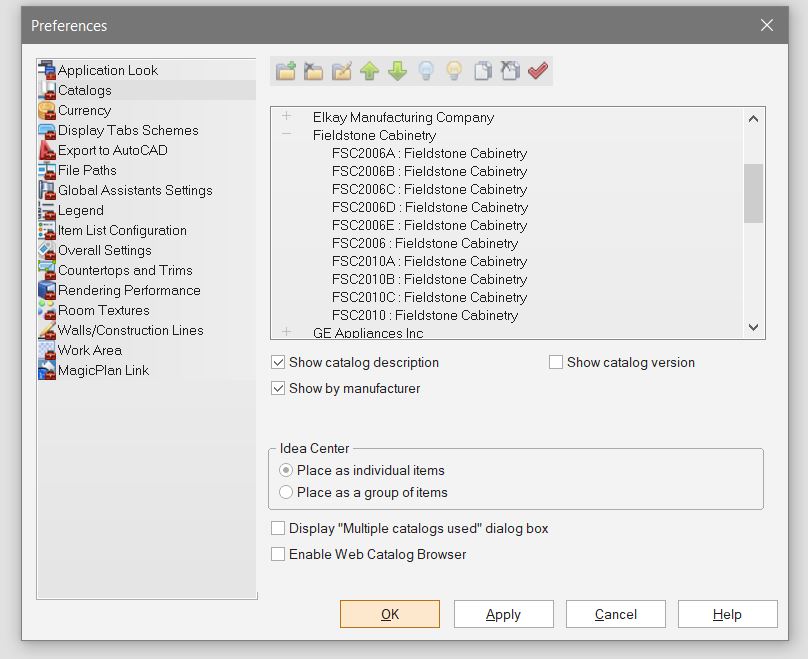Check Enable Web Catalog Browser
Screen dimensions: 808x659
(x=278, y=554)
